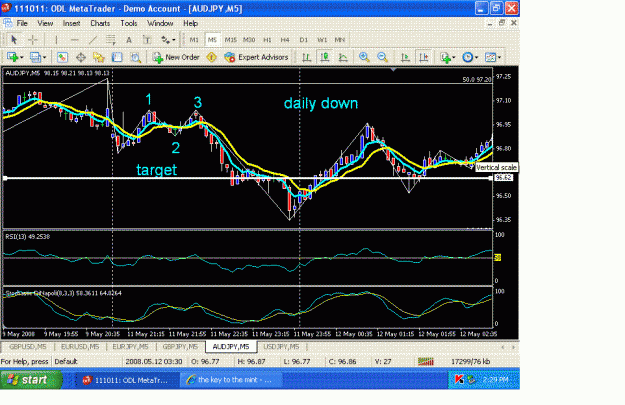The height and width of the screenshot is (405, 625).
Task: Click the connection status bars icon
Action: [x=426, y=362]
